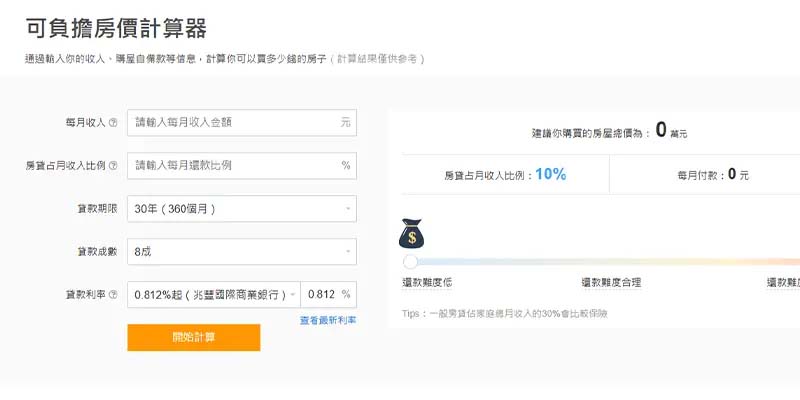
Task: Click the 可負擔房價計算器 page title
Action: click(116, 27)
